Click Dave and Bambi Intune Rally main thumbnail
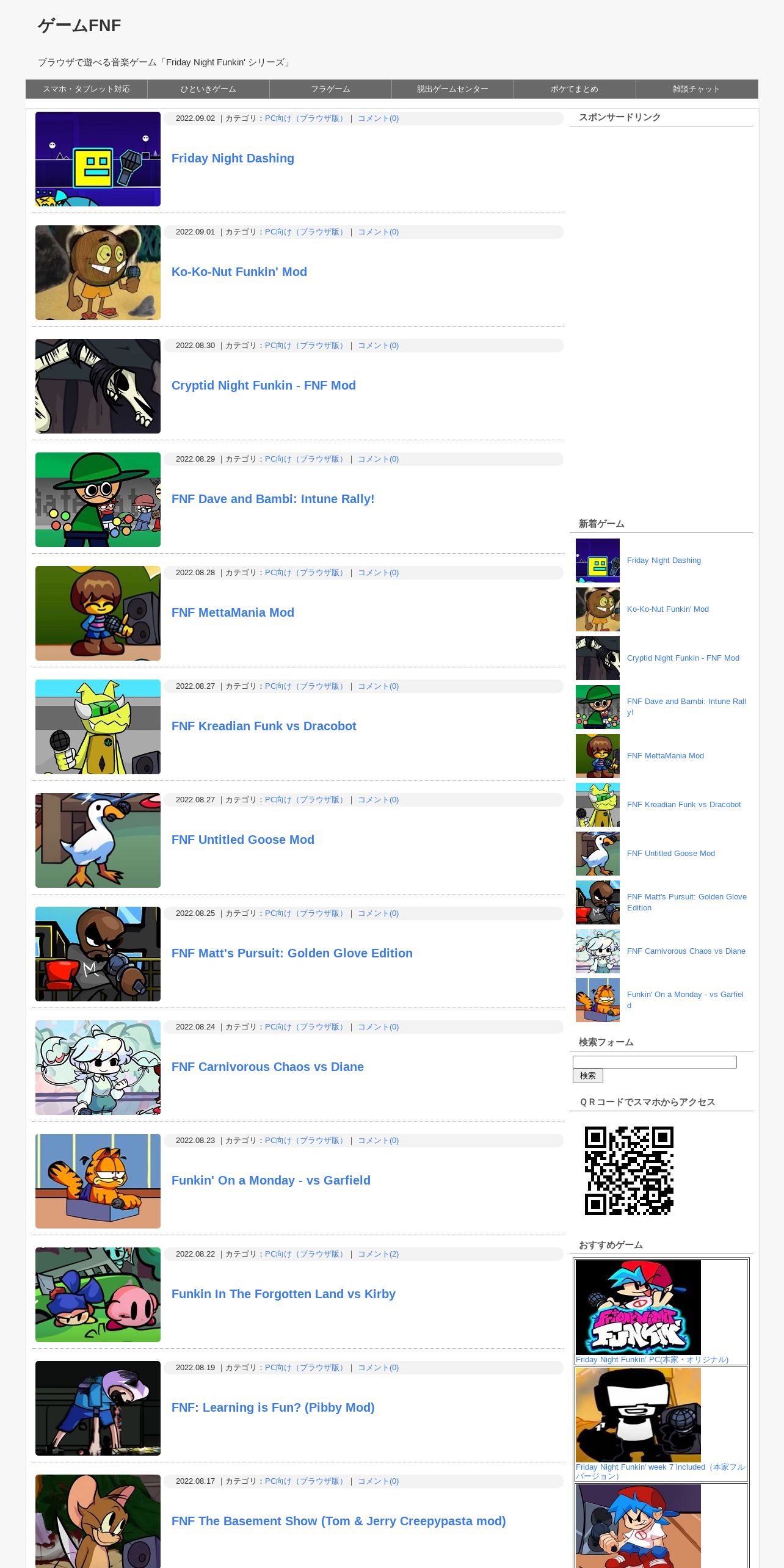 (x=98, y=499)
